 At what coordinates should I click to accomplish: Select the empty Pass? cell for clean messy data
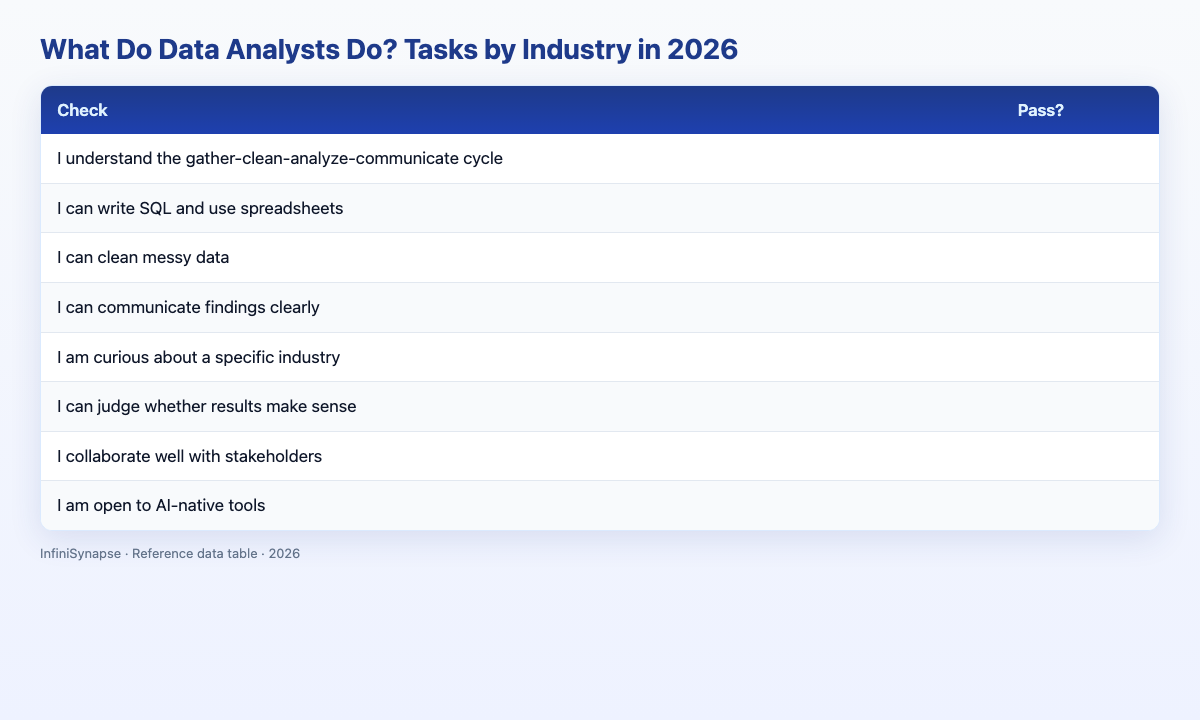coord(1080,258)
